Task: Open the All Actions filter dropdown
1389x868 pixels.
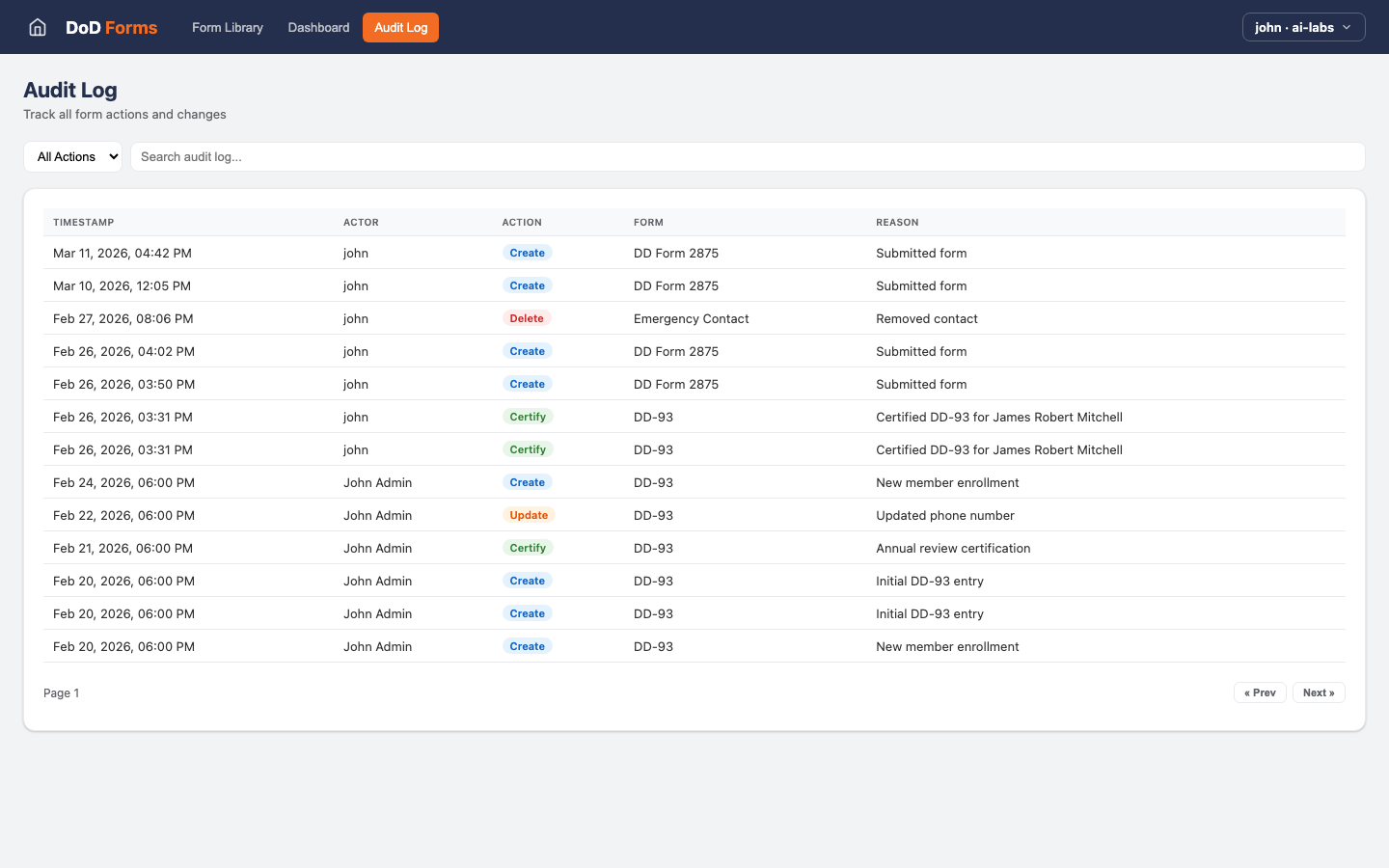Action: (72, 156)
